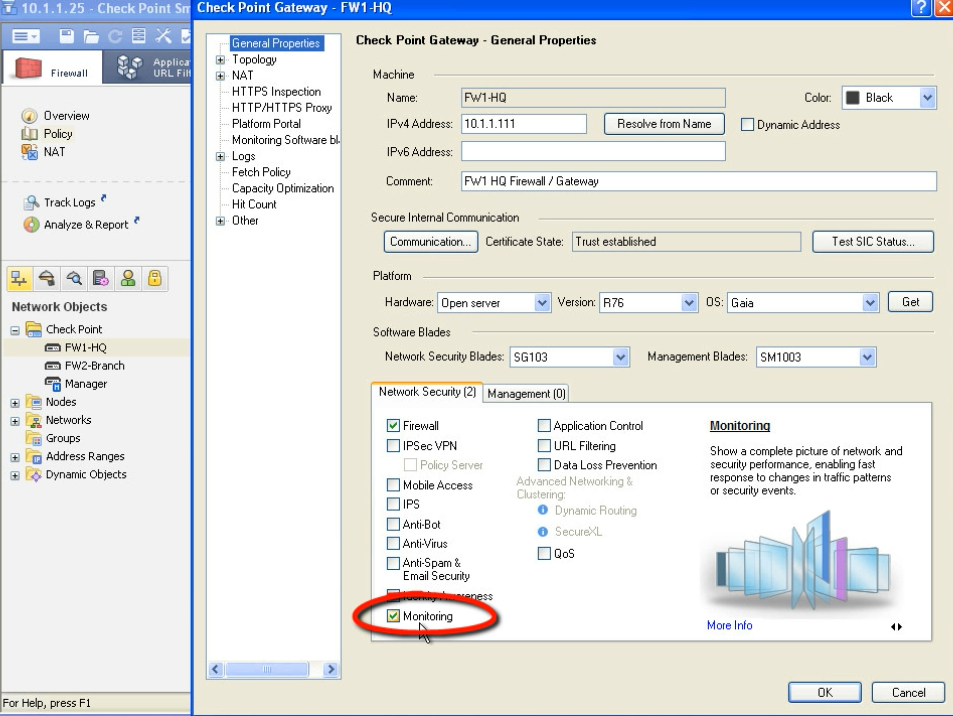Collapse the Check Point folder
The height and width of the screenshot is (716, 953).
pos(15,331)
